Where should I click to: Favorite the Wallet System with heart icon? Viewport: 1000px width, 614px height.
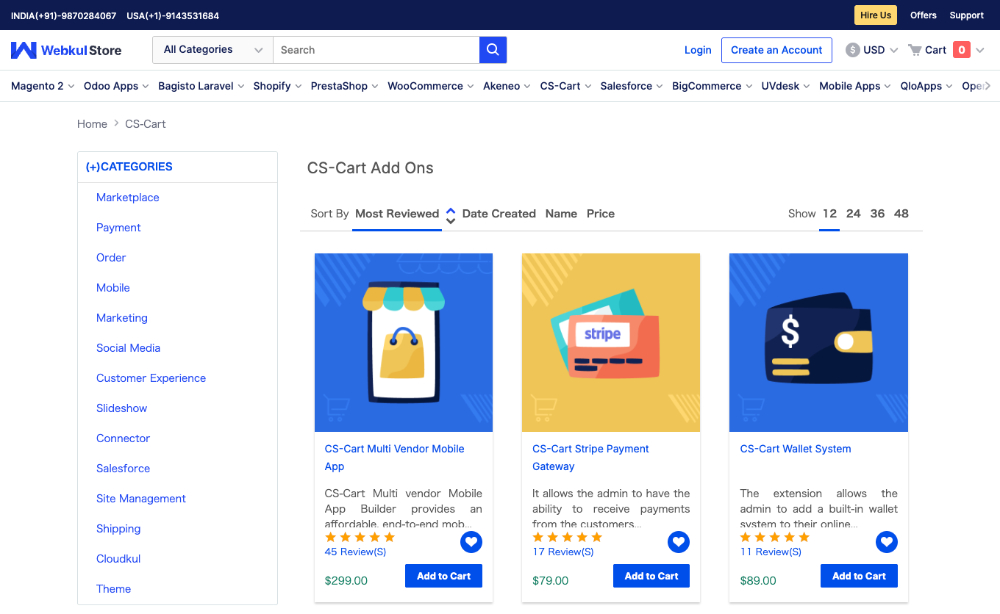pos(886,542)
